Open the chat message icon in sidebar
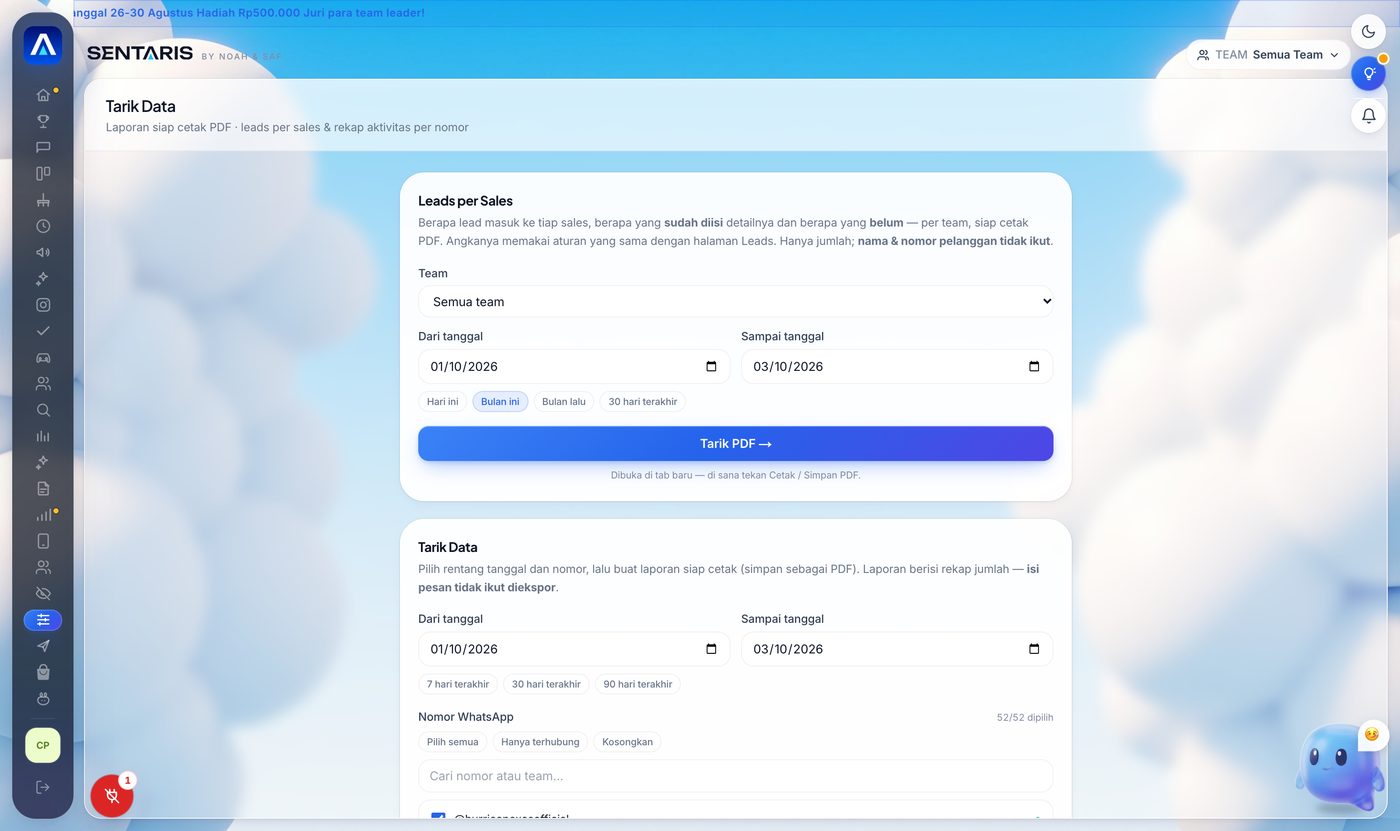This screenshot has width=1400, height=831. 43,147
